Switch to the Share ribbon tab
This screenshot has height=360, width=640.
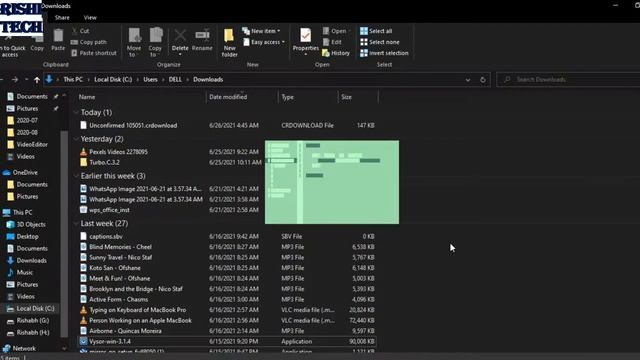pyautogui.click(x=62, y=18)
